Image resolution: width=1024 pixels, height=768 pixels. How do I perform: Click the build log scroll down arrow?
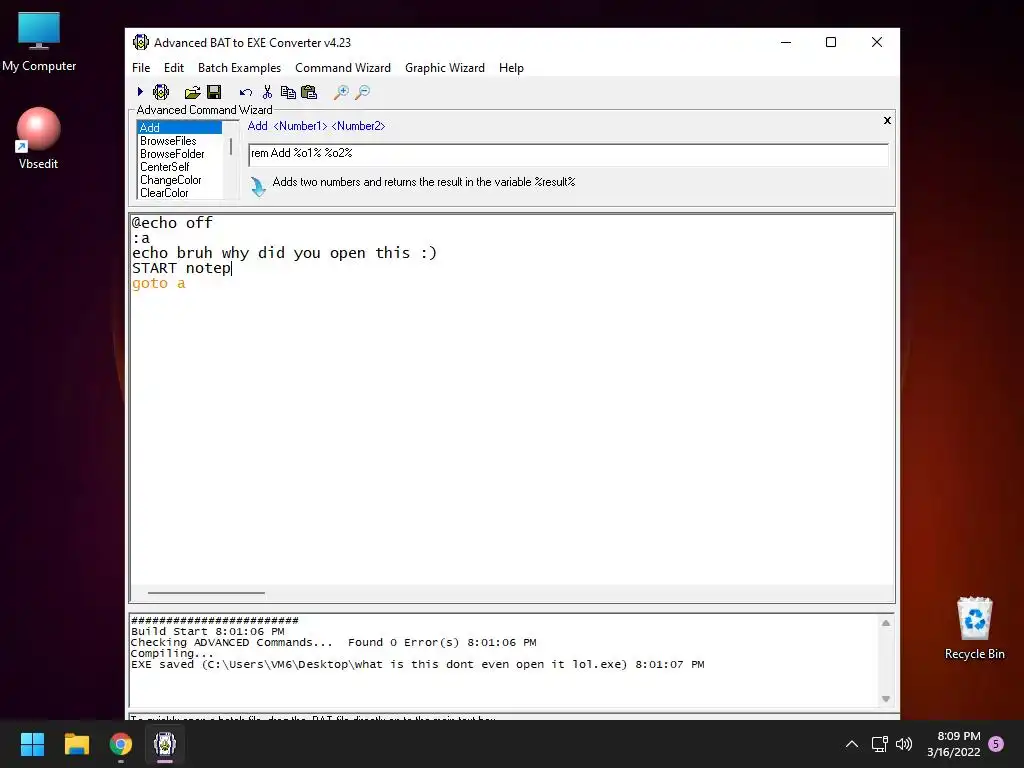(886, 699)
